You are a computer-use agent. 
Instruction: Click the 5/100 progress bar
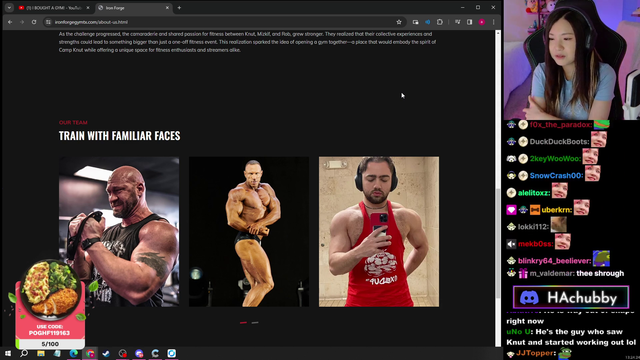(50, 344)
